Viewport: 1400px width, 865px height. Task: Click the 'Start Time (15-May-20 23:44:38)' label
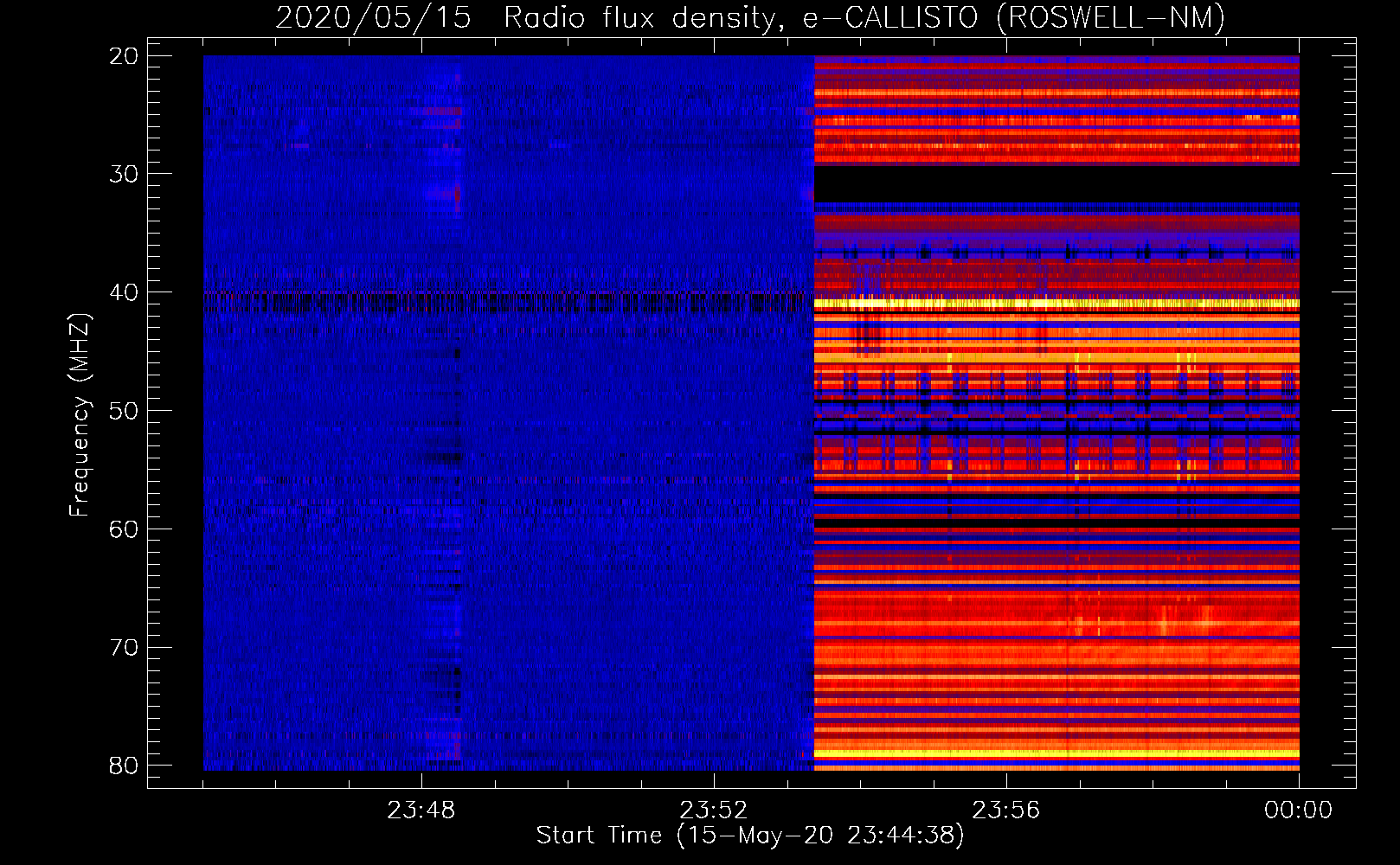coord(750,836)
